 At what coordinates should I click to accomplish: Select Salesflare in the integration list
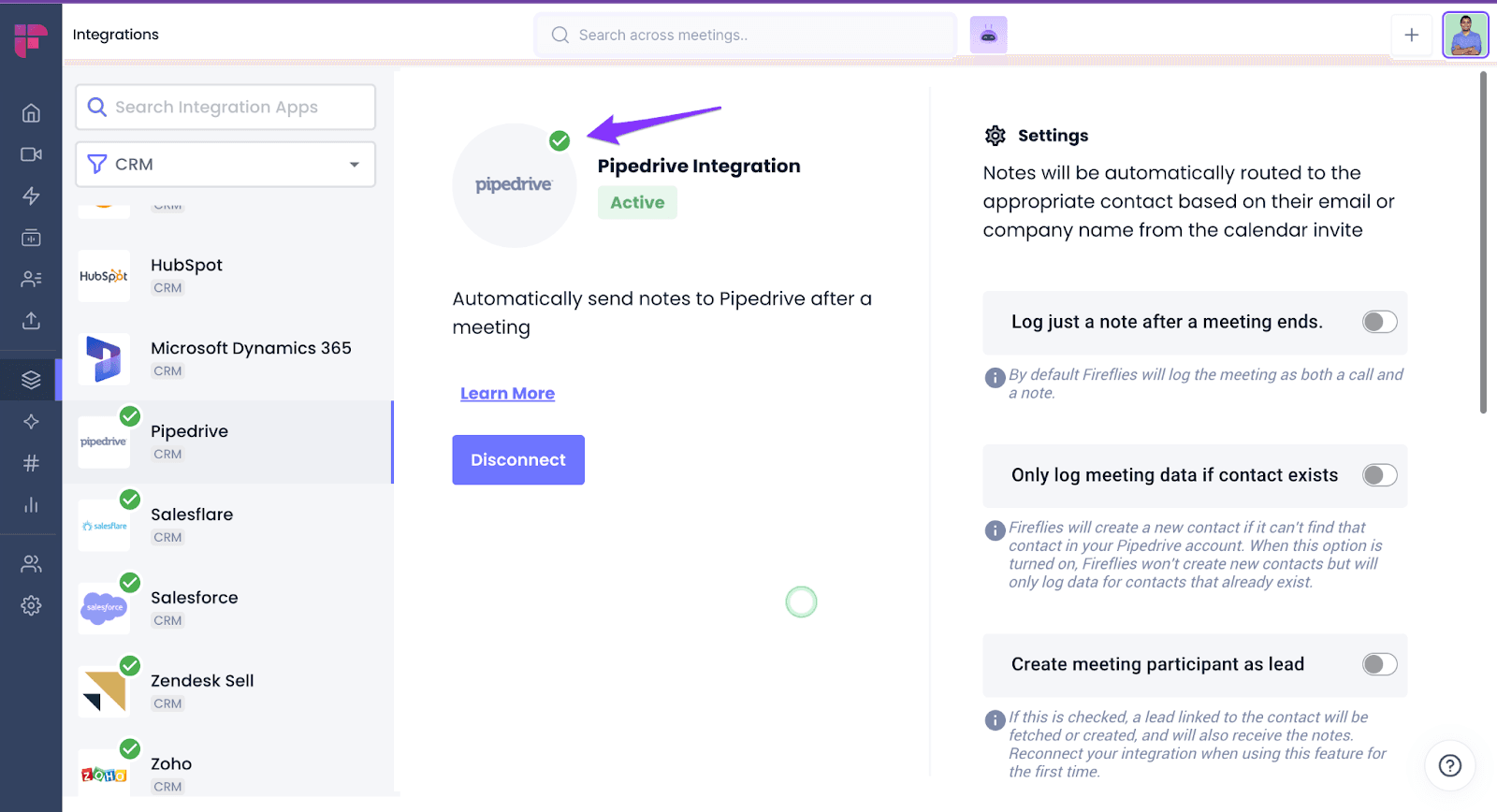pyautogui.click(x=227, y=526)
